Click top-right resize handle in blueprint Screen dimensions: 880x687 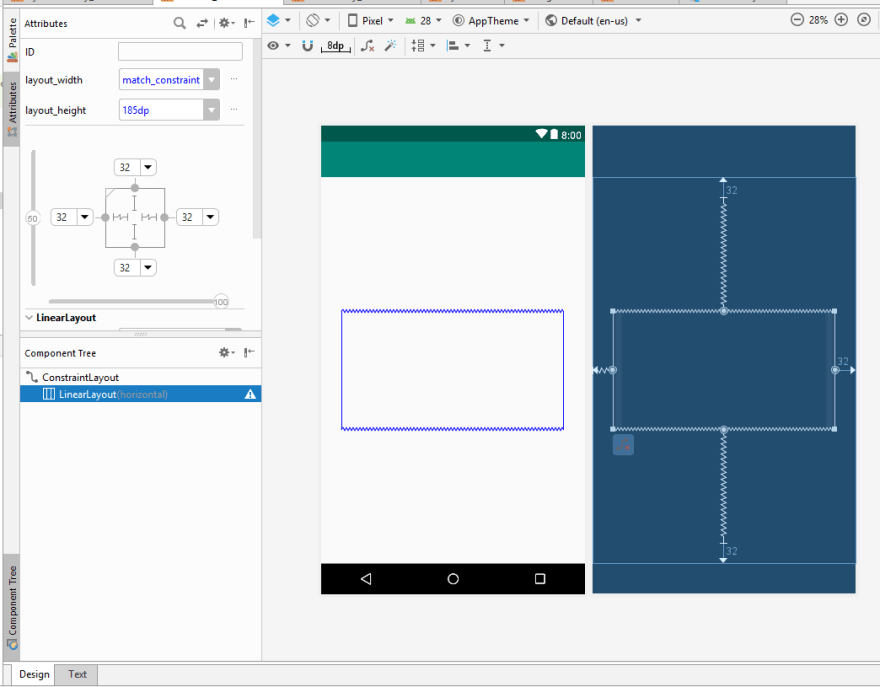(x=835, y=311)
